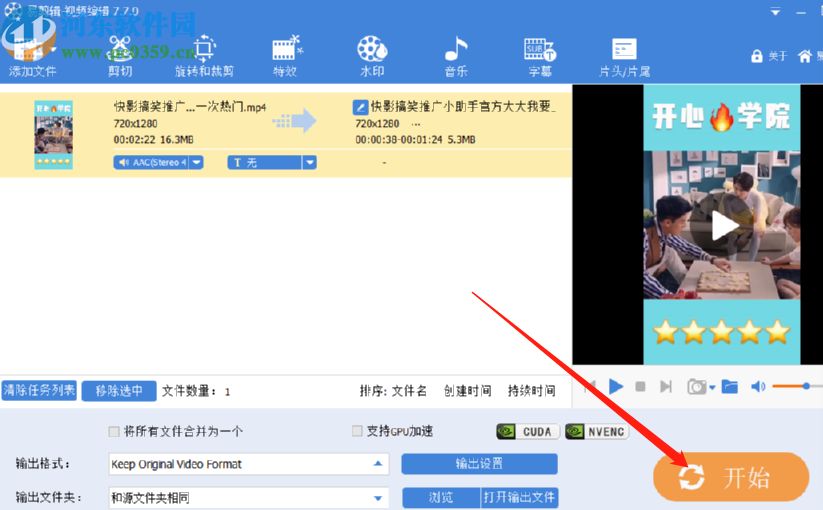Click the ellipsis next to output 720x1280
Viewport: 823px width, 510px height.
click(416, 124)
